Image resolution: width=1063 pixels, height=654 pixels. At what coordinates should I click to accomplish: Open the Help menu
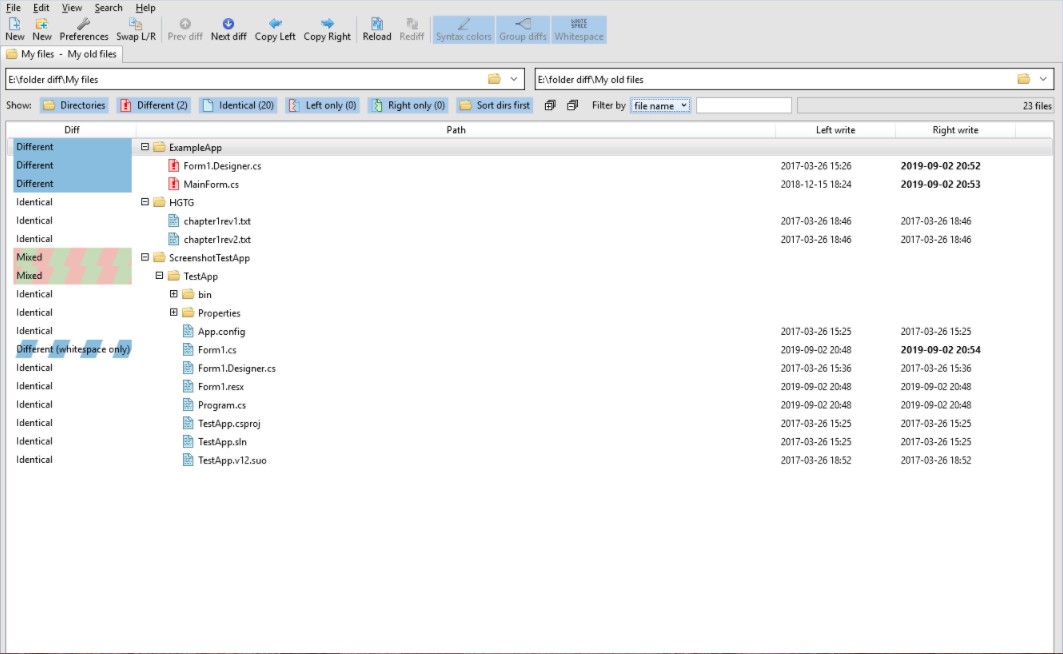pyautogui.click(x=145, y=7)
